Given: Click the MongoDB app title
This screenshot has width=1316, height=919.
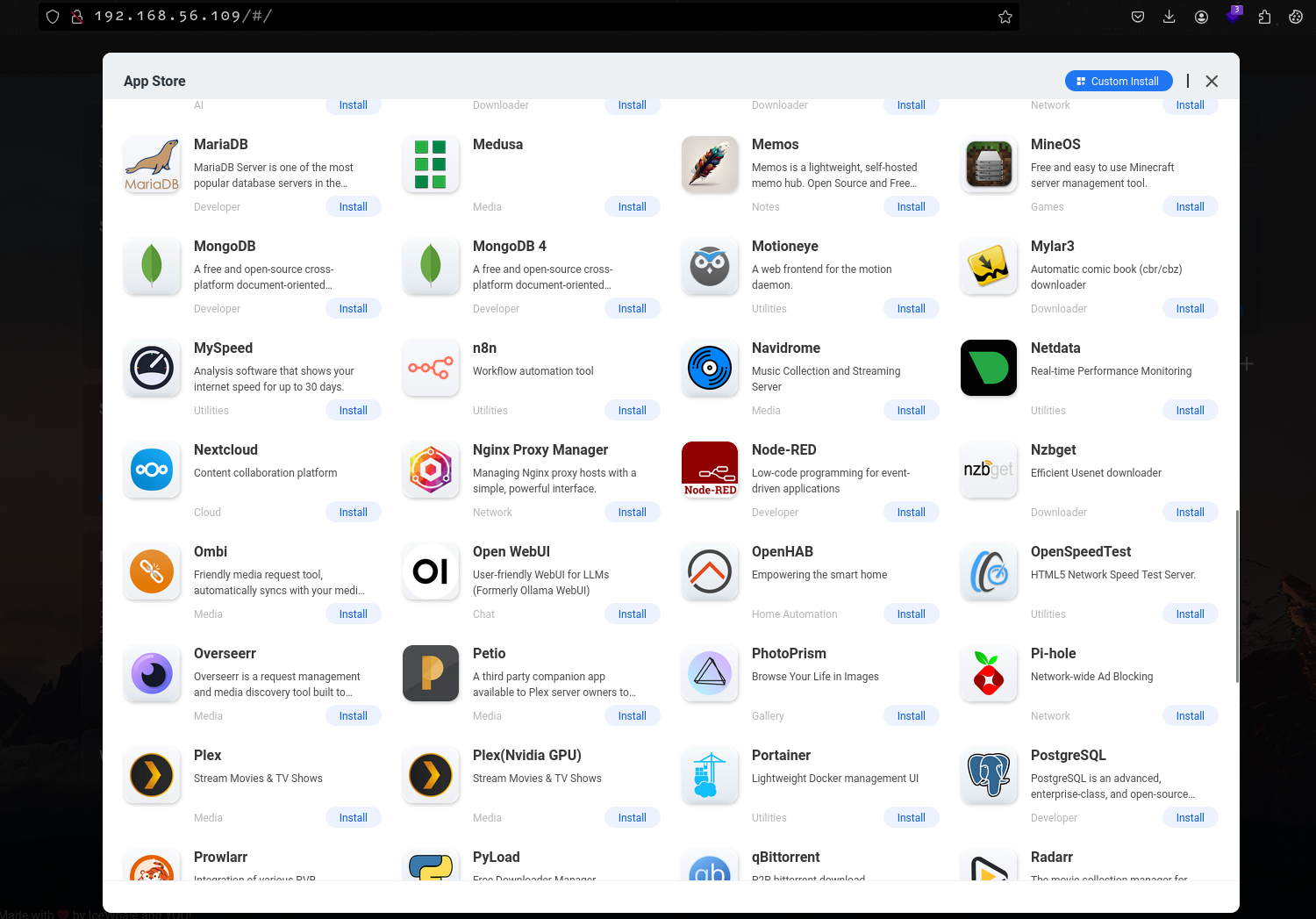Looking at the screenshot, I should pyautogui.click(x=225, y=246).
